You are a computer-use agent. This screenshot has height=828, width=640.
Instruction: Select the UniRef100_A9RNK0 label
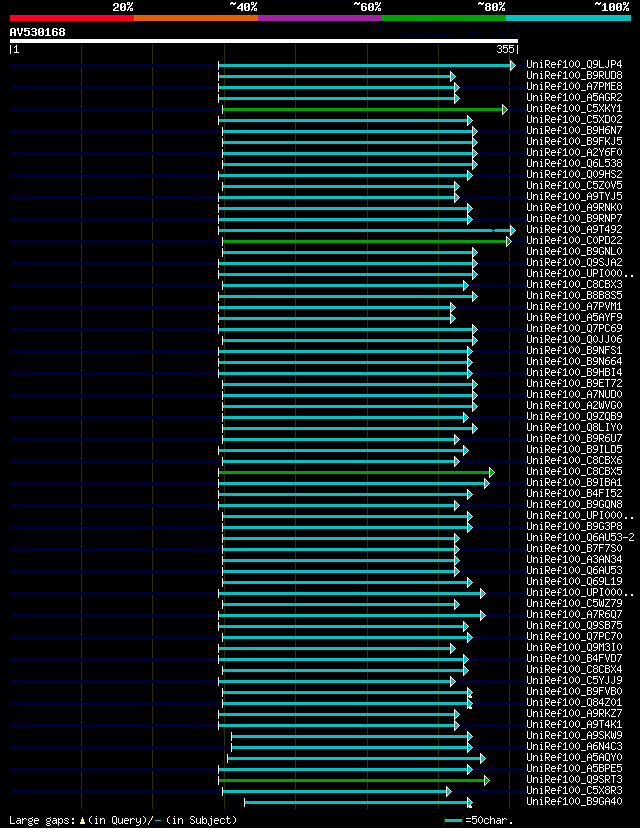click(x=574, y=208)
